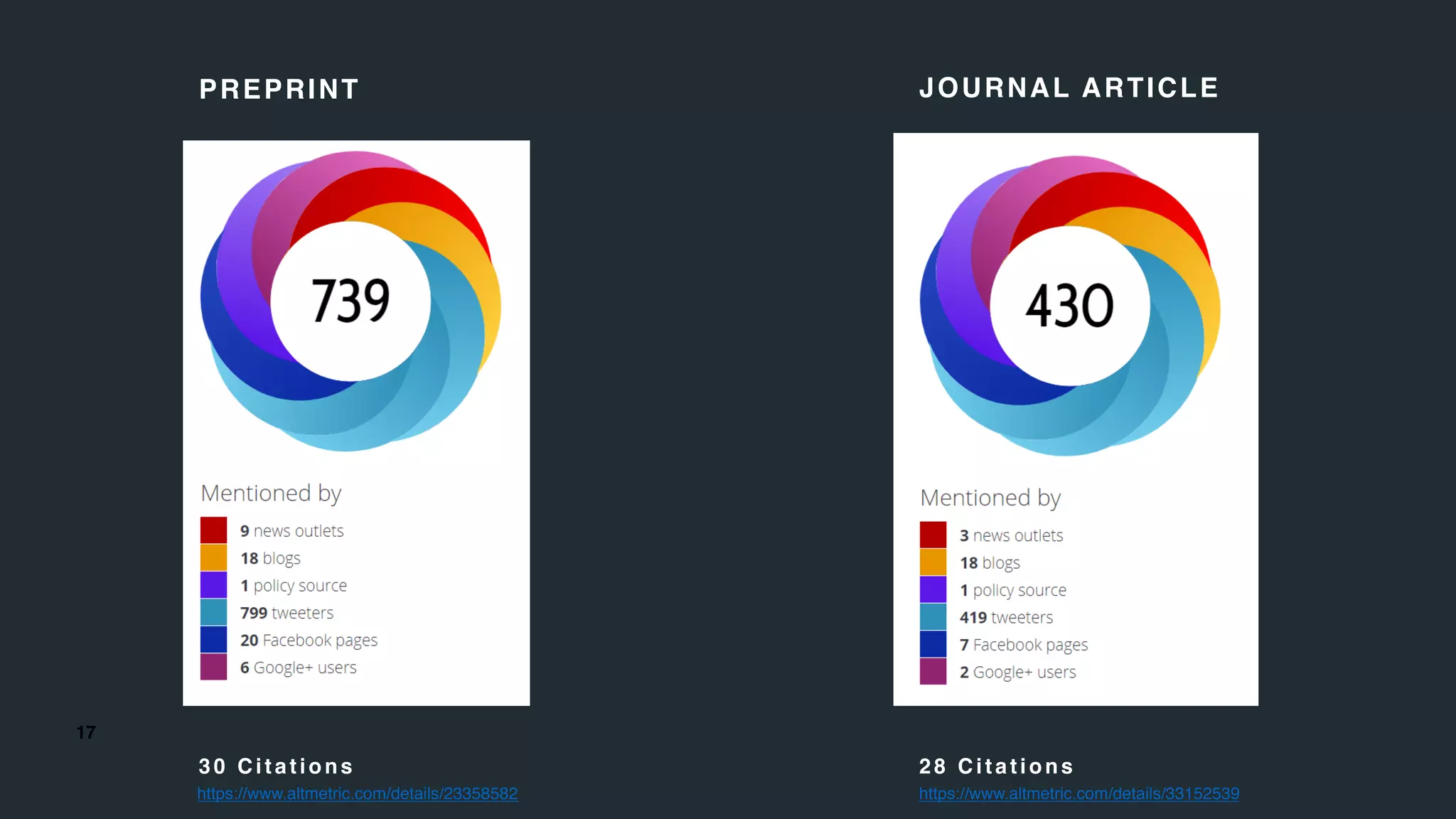Select the text '3 news outlets'
The image size is (1456, 819).
1011,535
